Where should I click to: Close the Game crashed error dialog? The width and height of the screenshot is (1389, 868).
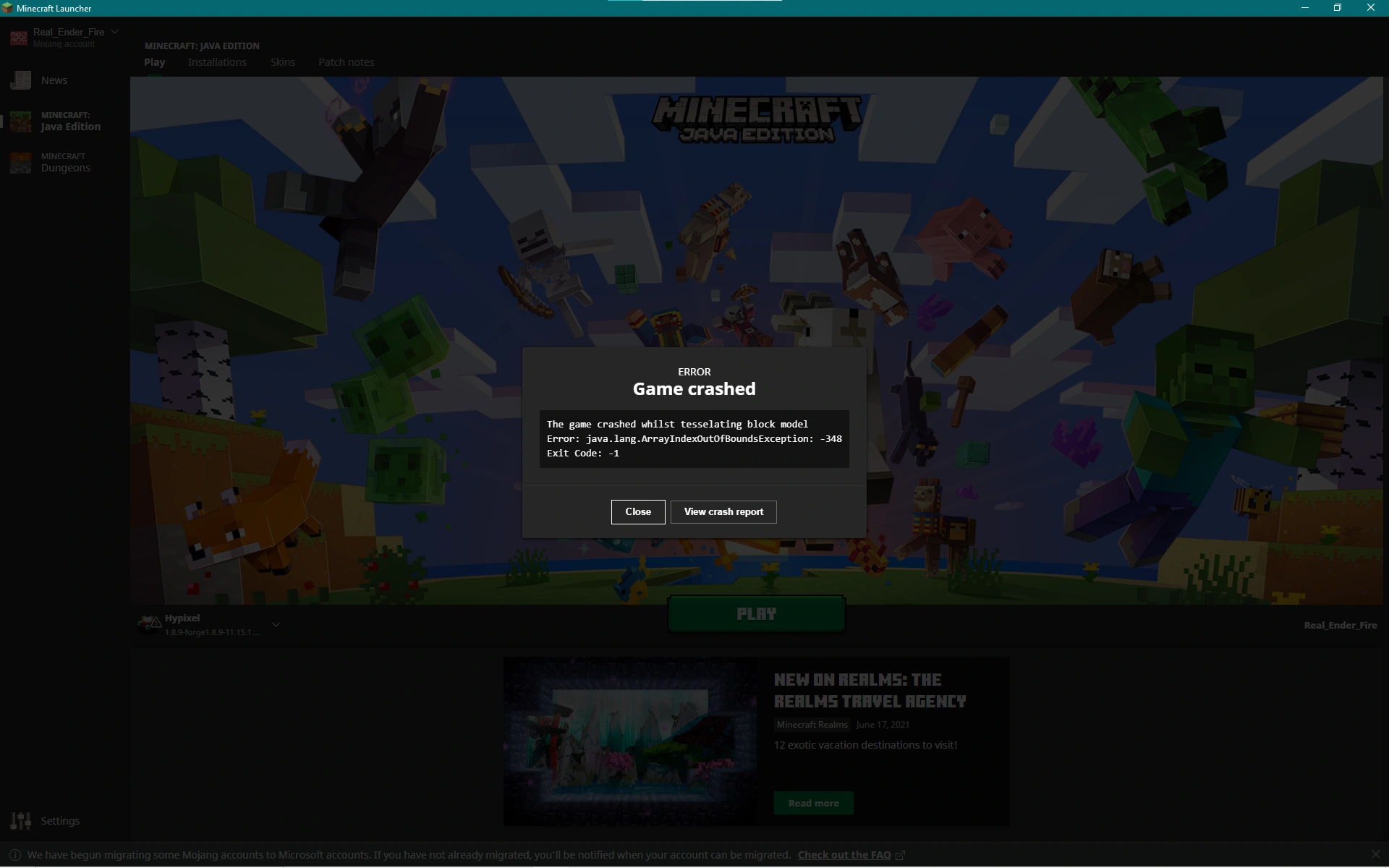[x=637, y=512]
